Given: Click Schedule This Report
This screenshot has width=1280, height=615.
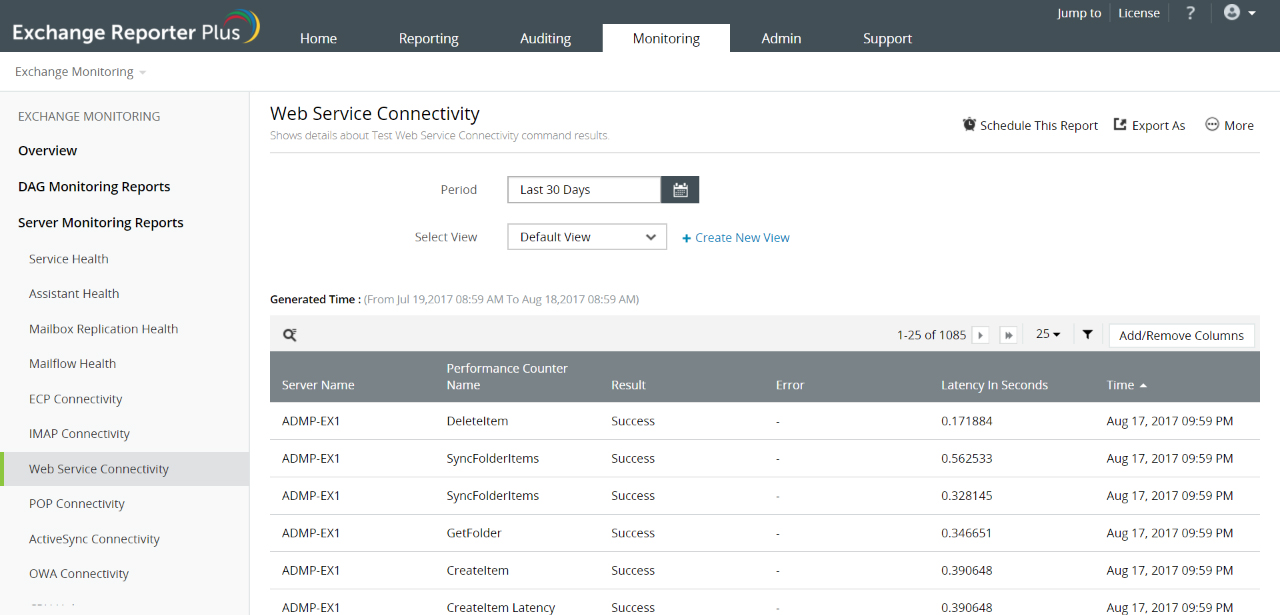Looking at the screenshot, I should coord(1030,125).
